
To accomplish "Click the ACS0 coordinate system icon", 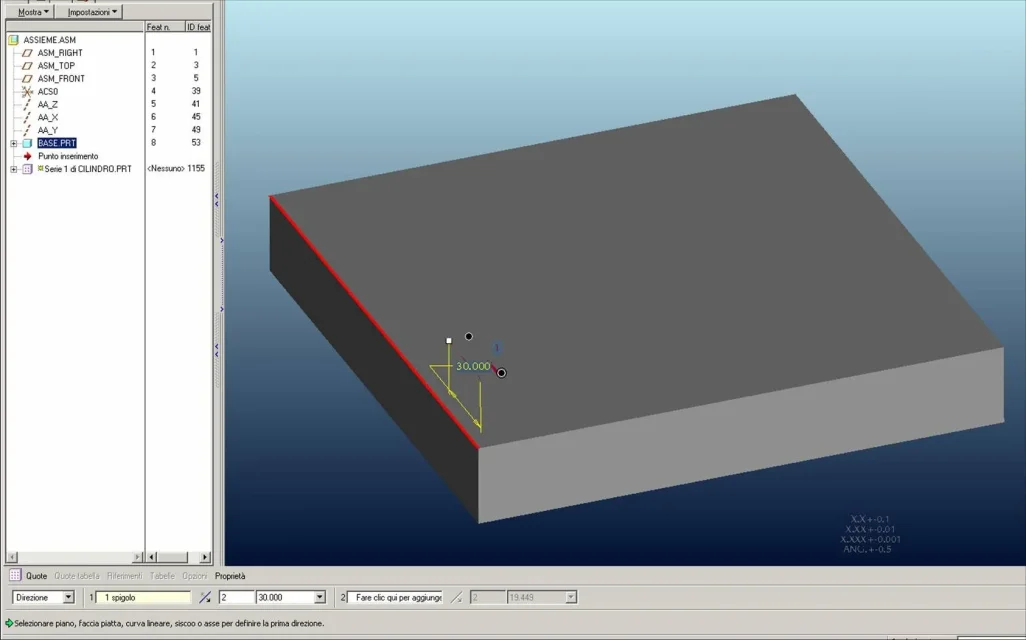I will 27,92.
